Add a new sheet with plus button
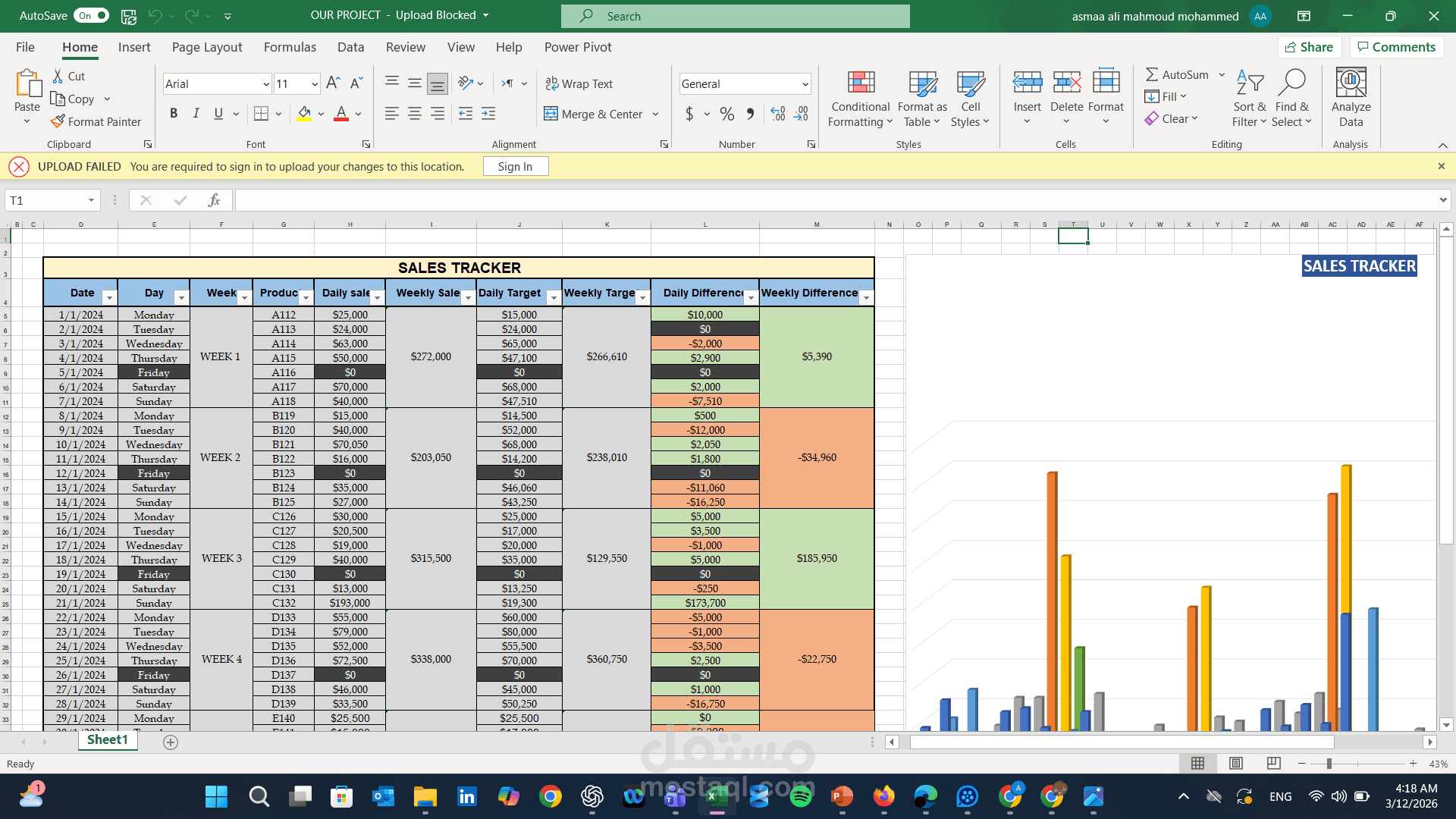This screenshot has width=1456, height=819. tap(171, 742)
